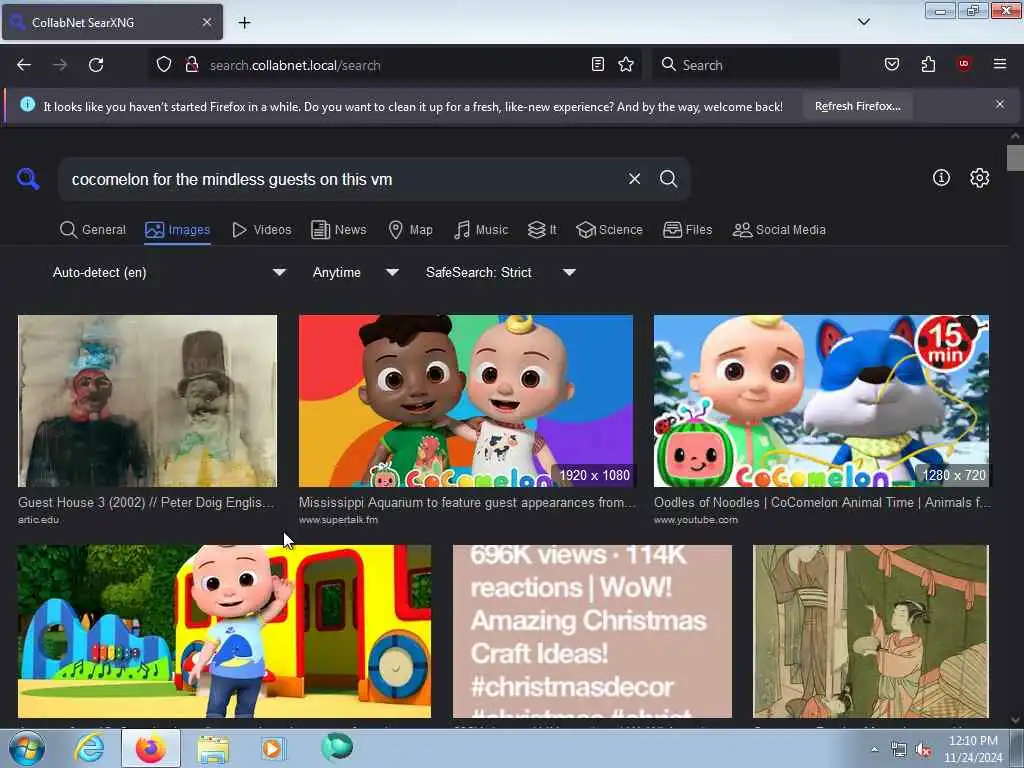The height and width of the screenshot is (768, 1024).
Task: Open a new tab with the plus icon
Action: coord(244,23)
